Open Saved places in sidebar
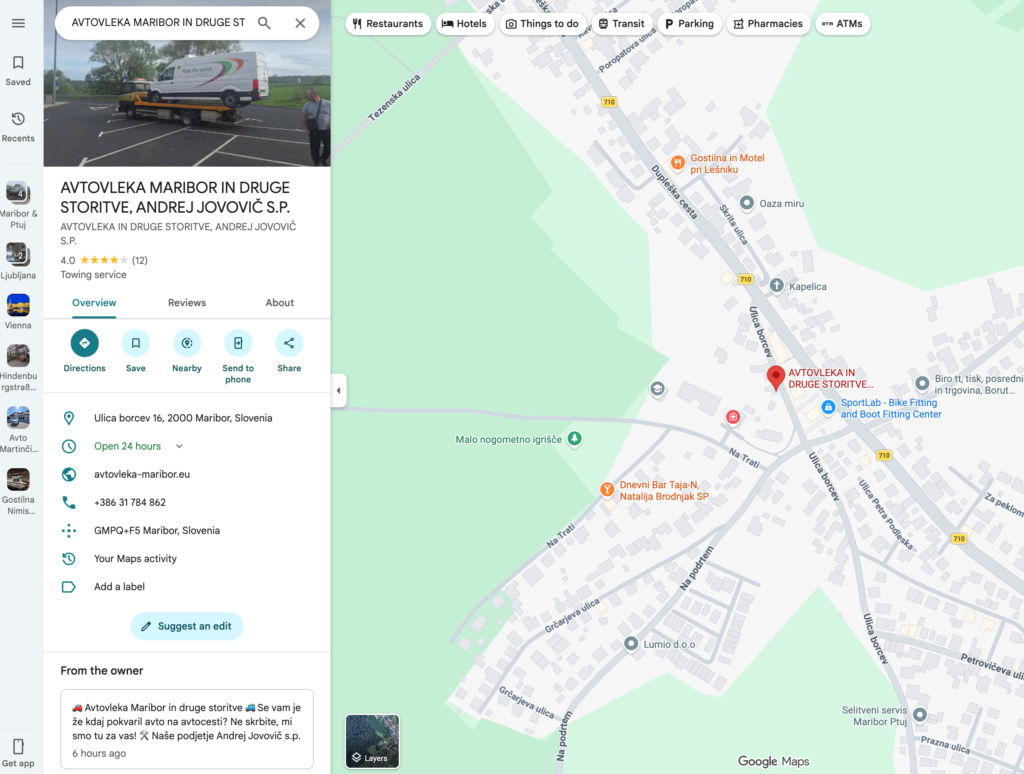The height and width of the screenshot is (774, 1024). (18, 71)
